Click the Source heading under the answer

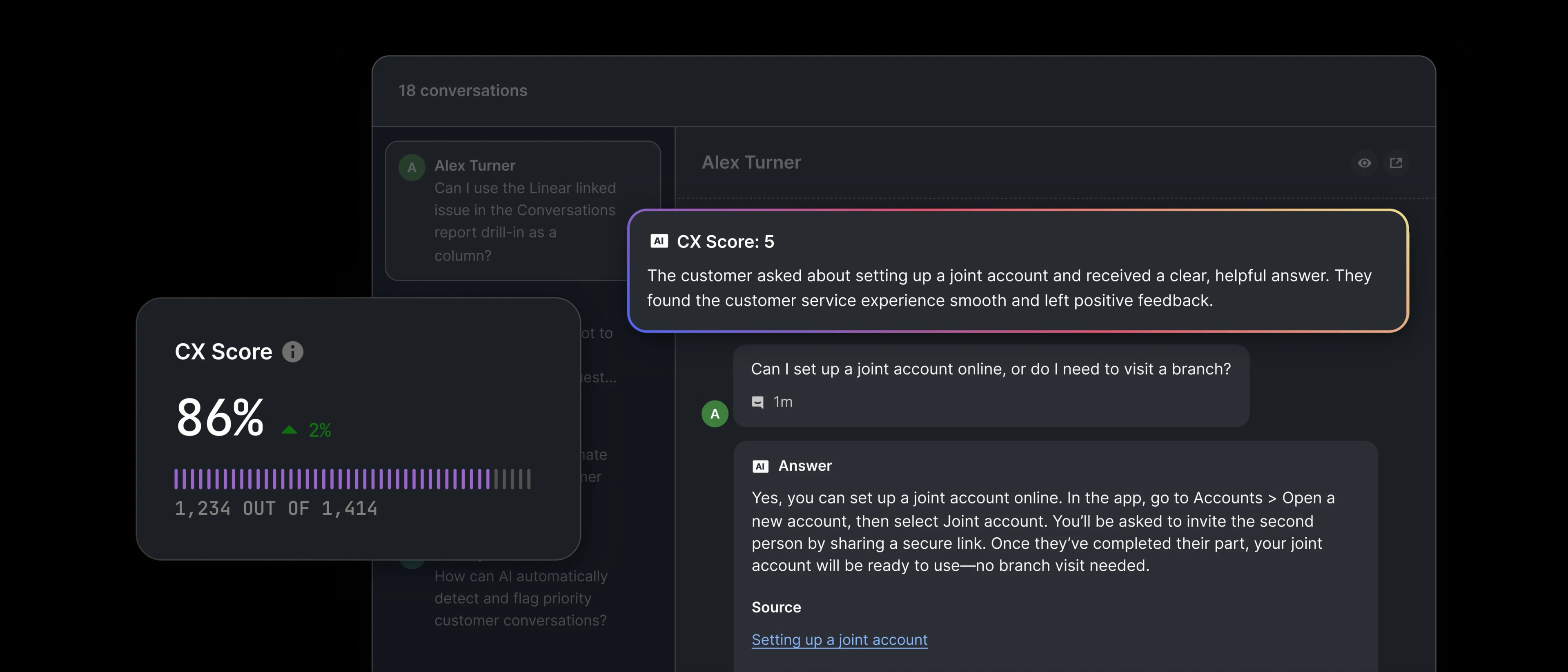click(775, 607)
